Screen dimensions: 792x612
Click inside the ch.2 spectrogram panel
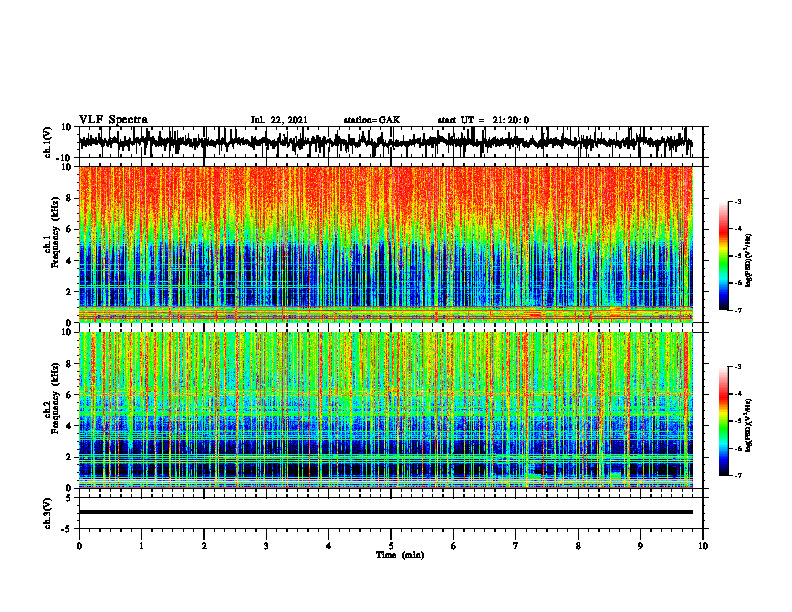(x=385, y=410)
